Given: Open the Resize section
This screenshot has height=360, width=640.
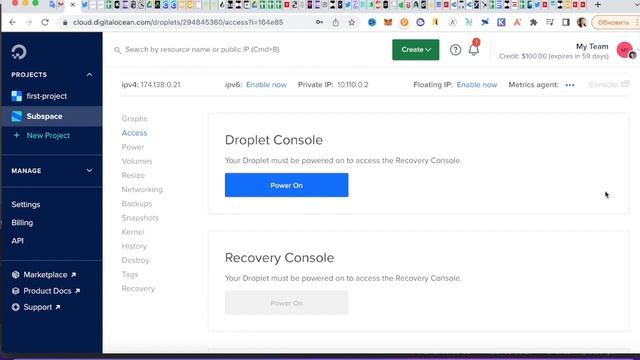Looking at the screenshot, I should click(133, 176).
